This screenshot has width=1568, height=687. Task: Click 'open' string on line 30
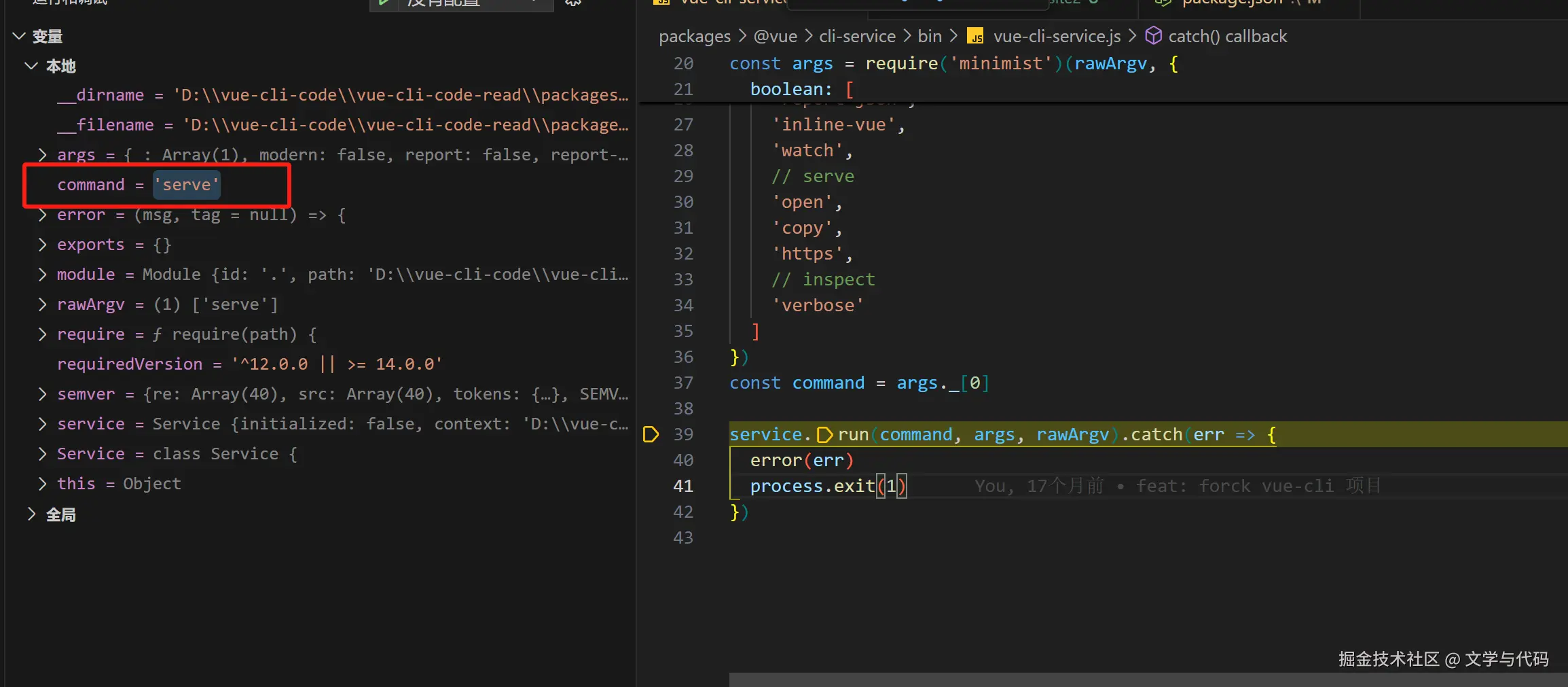(x=803, y=202)
